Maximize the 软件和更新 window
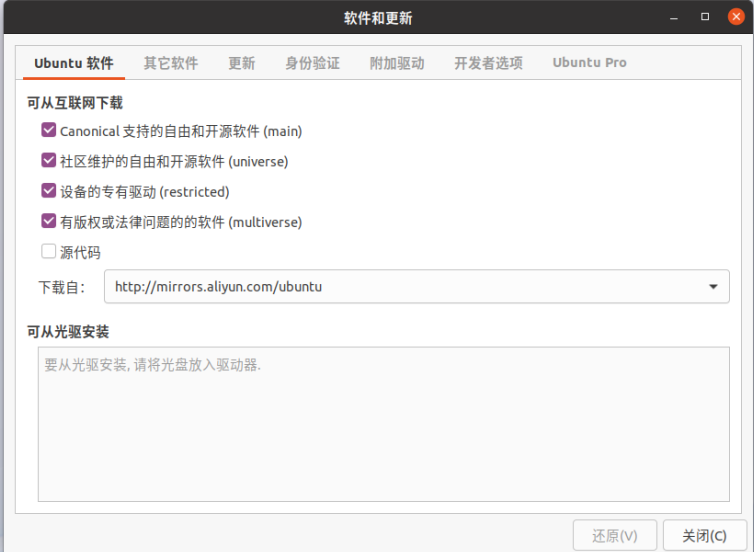 (705, 17)
